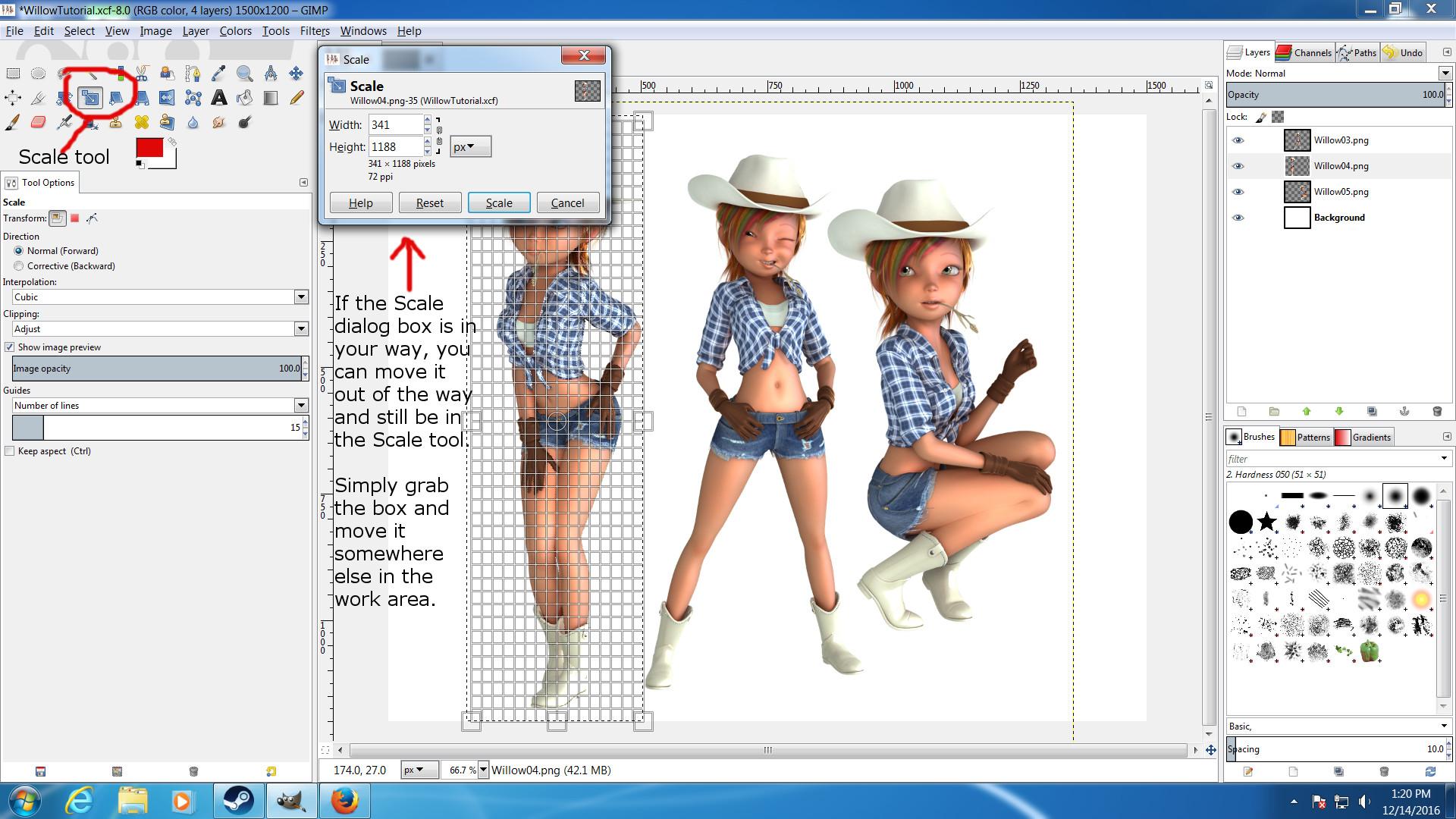The image size is (1456, 819).
Task: Hide the Willow03.png layer
Action: (1238, 140)
